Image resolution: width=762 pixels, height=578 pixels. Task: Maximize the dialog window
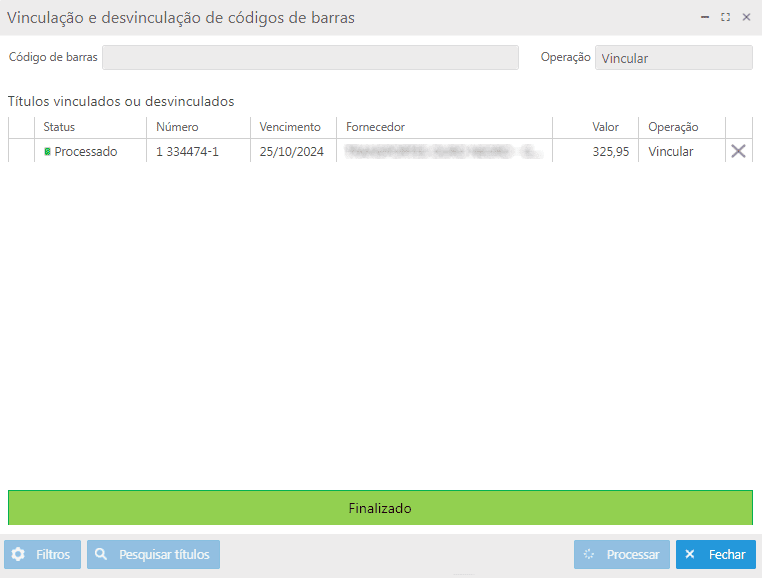pyautogui.click(x=726, y=17)
